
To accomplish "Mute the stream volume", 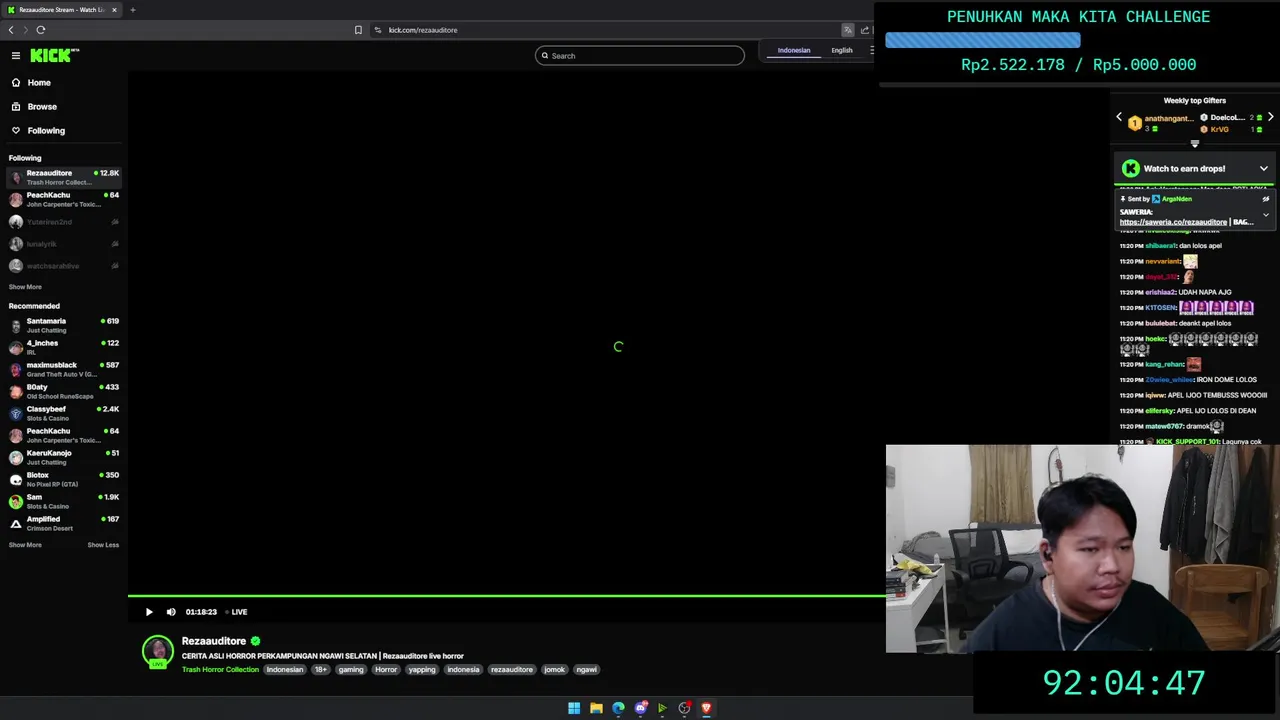I will tap(171, 612).
